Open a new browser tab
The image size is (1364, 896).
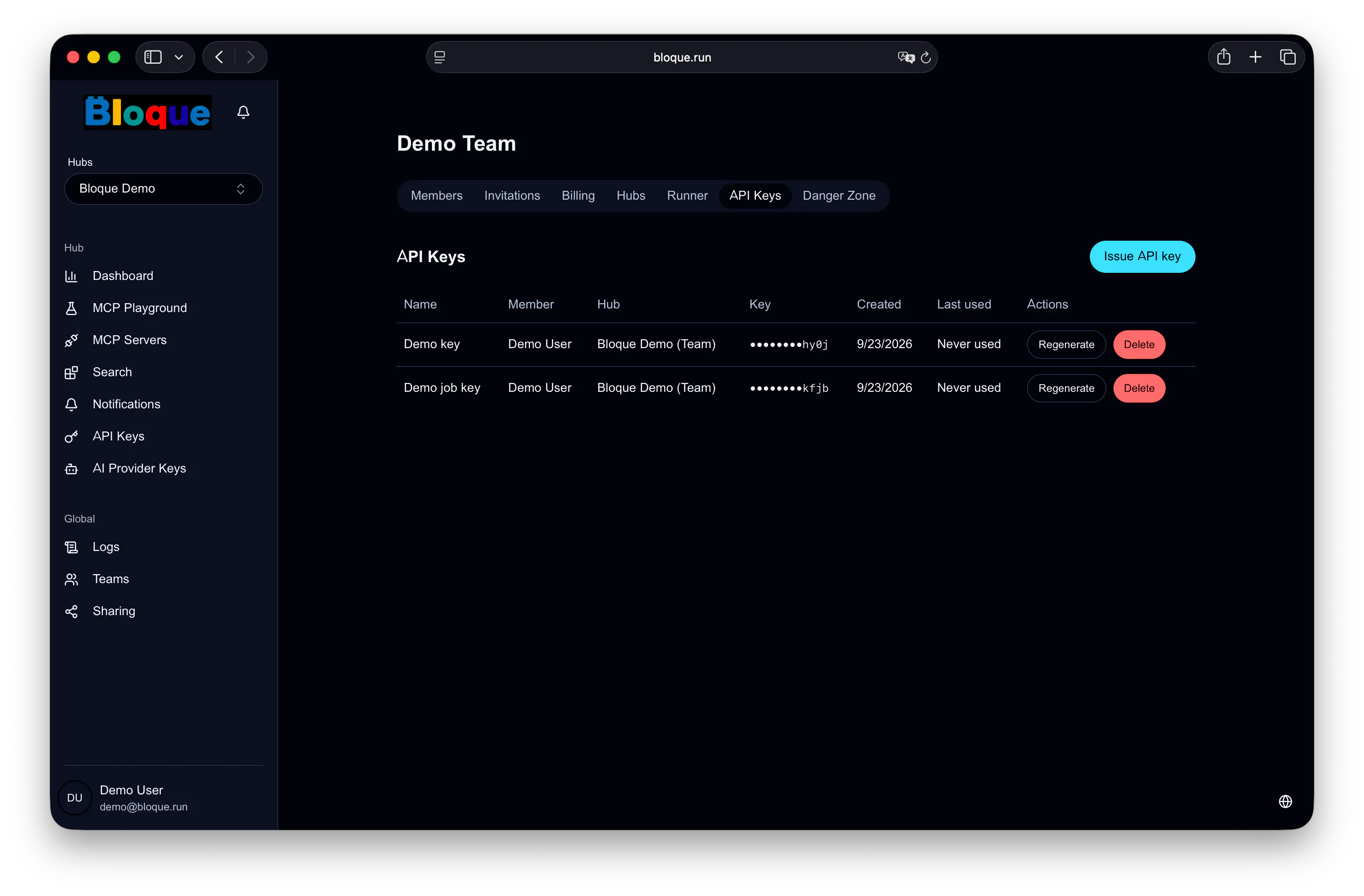click(x=1255, y=58)
